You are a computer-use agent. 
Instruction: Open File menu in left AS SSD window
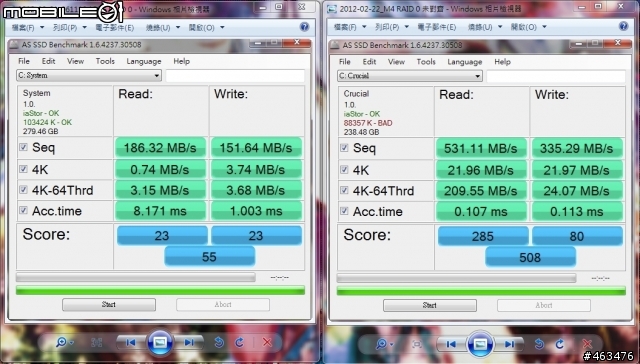click(x=24, y=61)
